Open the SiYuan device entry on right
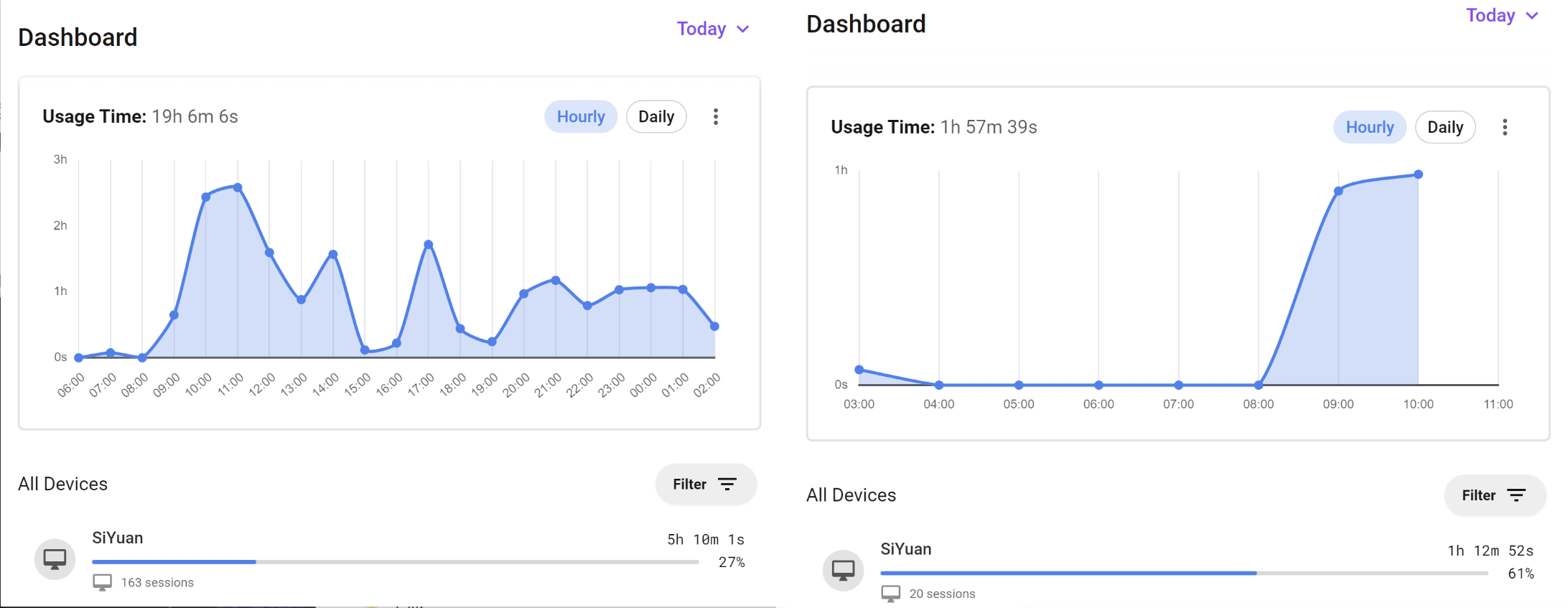 [x=906, y=549]
